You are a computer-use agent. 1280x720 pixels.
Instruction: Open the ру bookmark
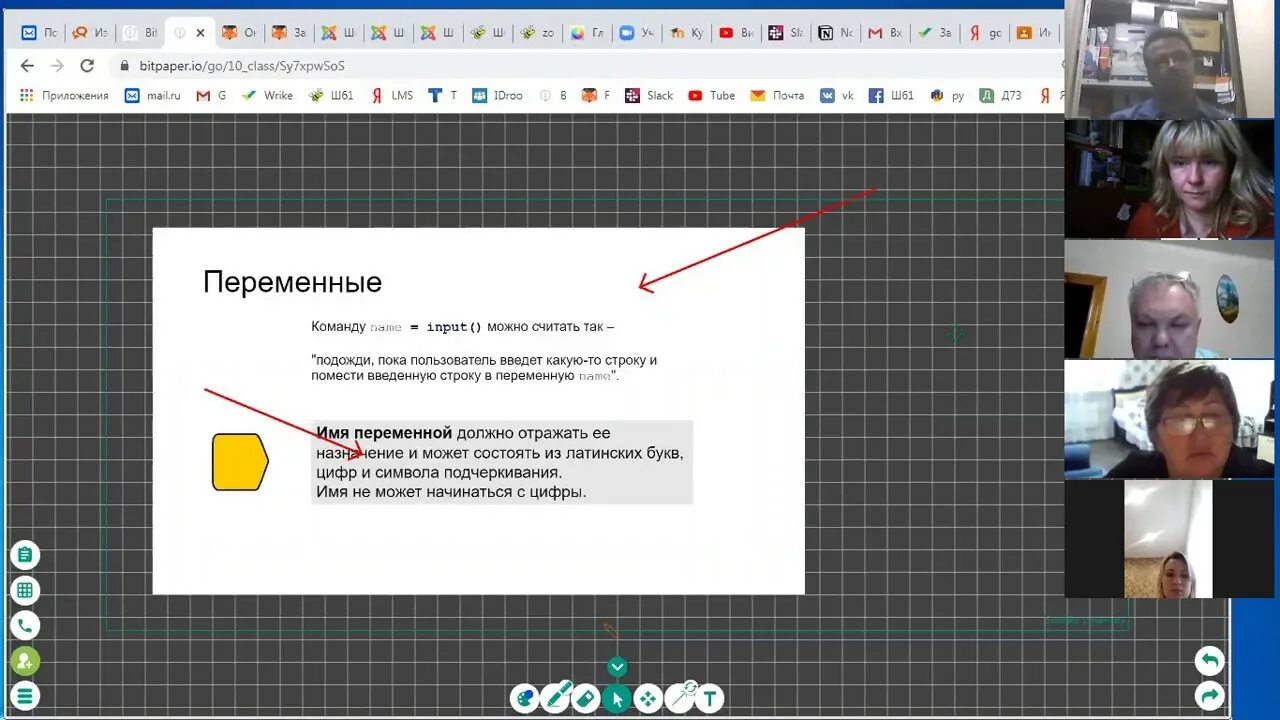tap(947, 95)
